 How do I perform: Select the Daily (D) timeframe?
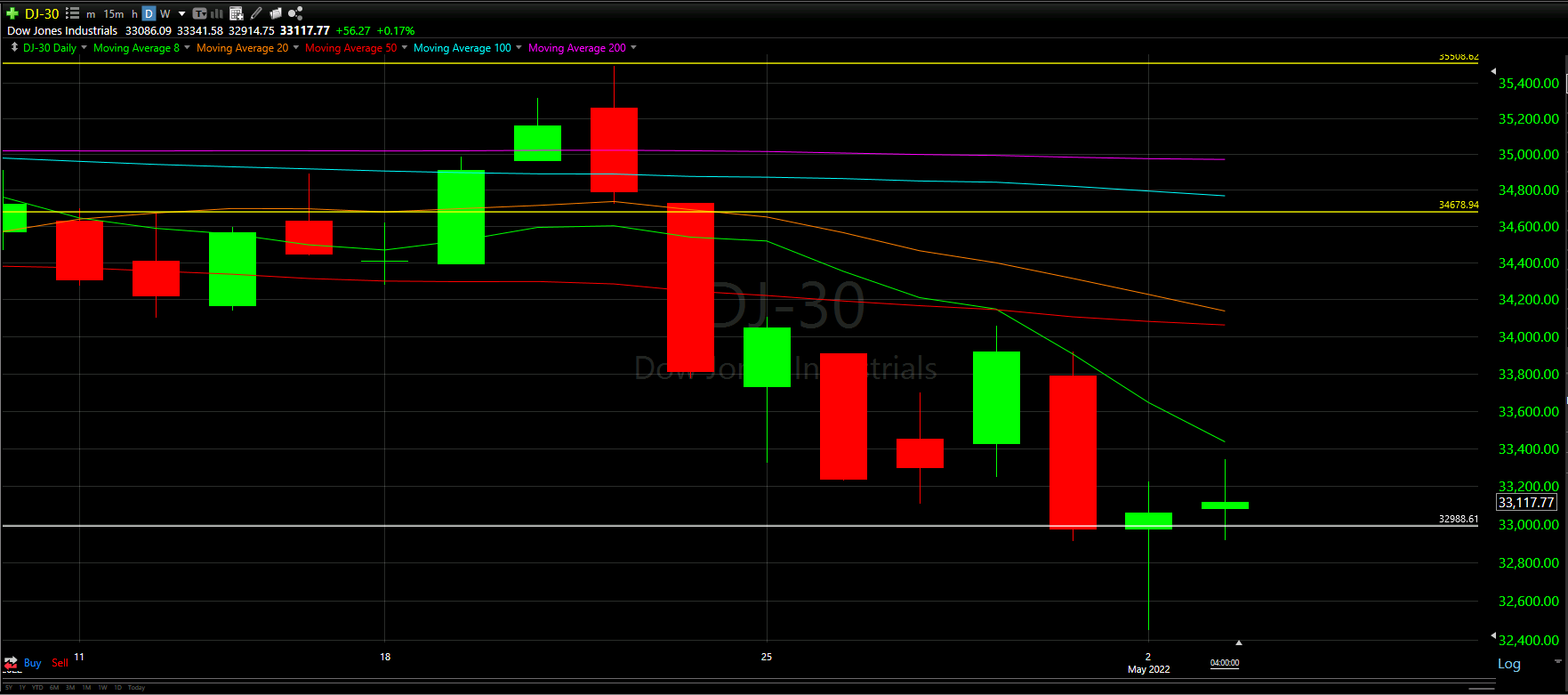tap(149, 14)
